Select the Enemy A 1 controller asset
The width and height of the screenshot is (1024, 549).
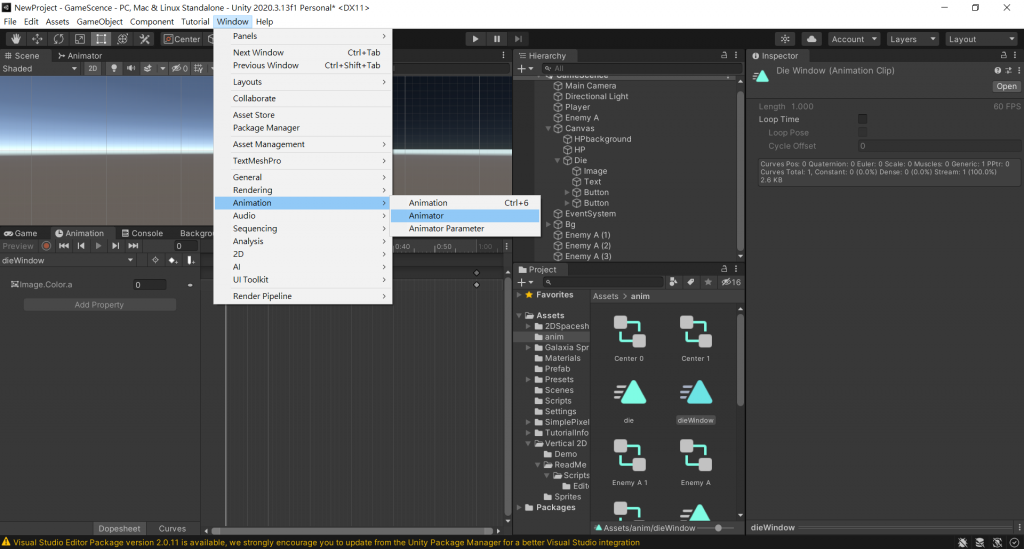click(x=630, y=462)
